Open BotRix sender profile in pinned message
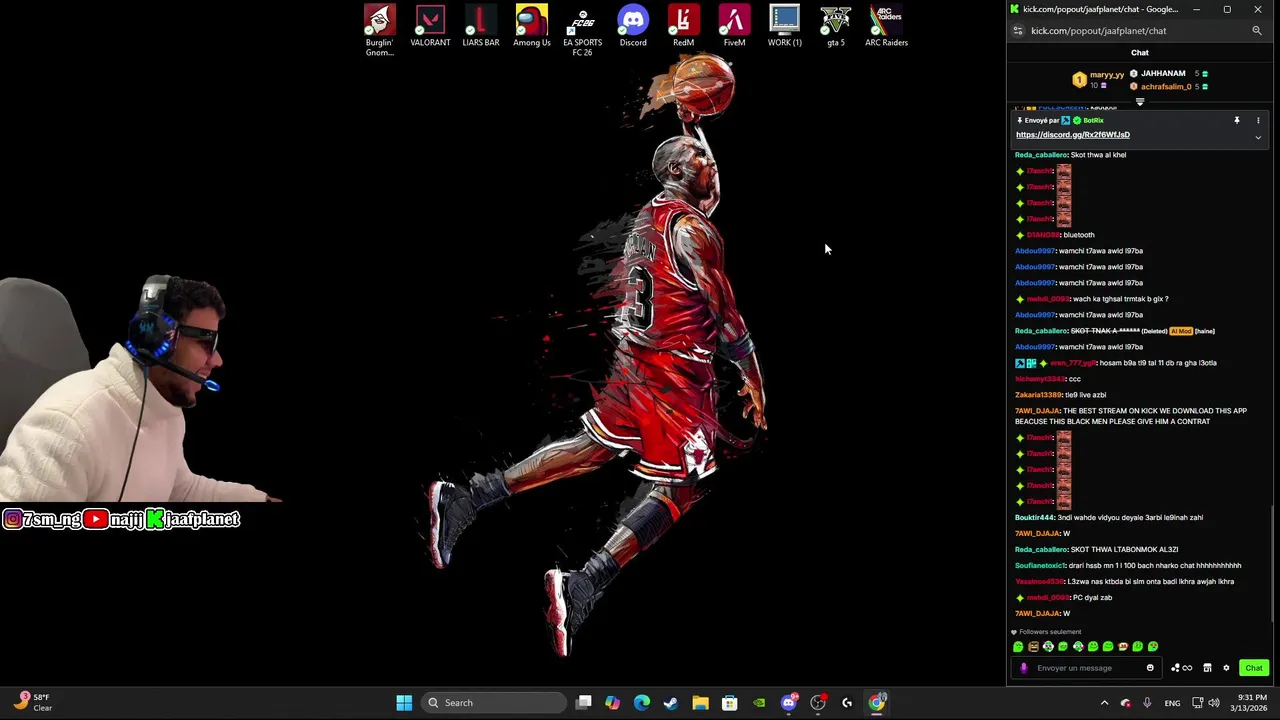The height and width of the screenshot is (720, 1280). (x=1093, y=120)
